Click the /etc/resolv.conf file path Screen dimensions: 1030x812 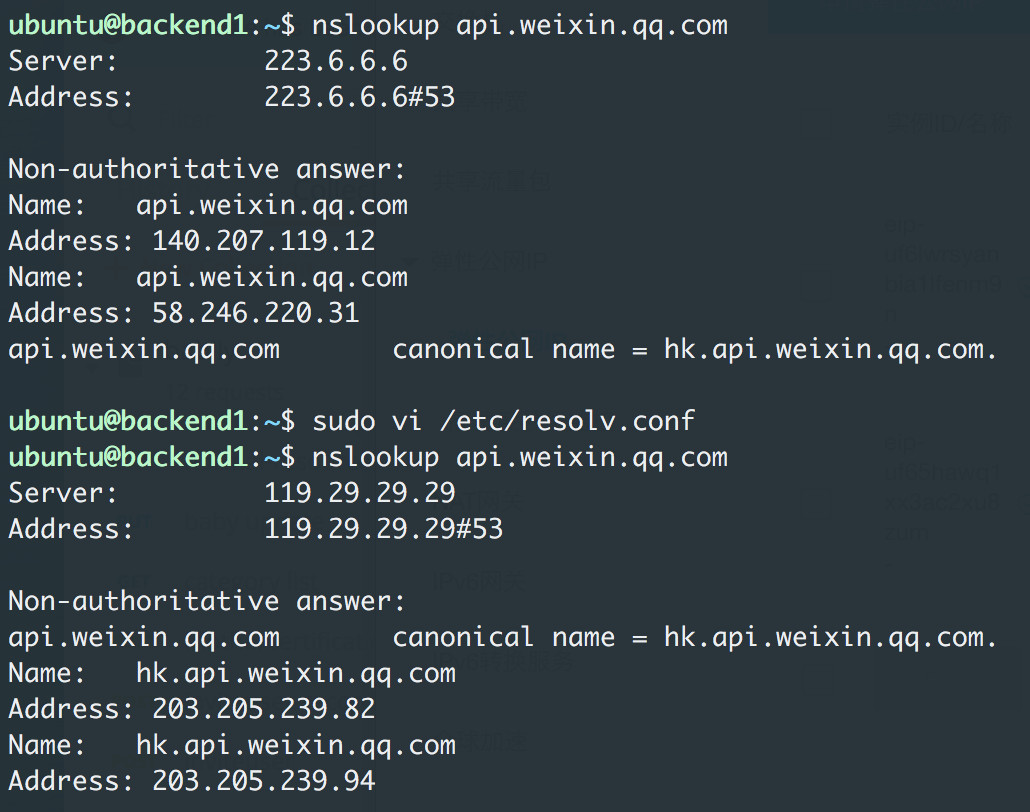(x=567, y=421)
